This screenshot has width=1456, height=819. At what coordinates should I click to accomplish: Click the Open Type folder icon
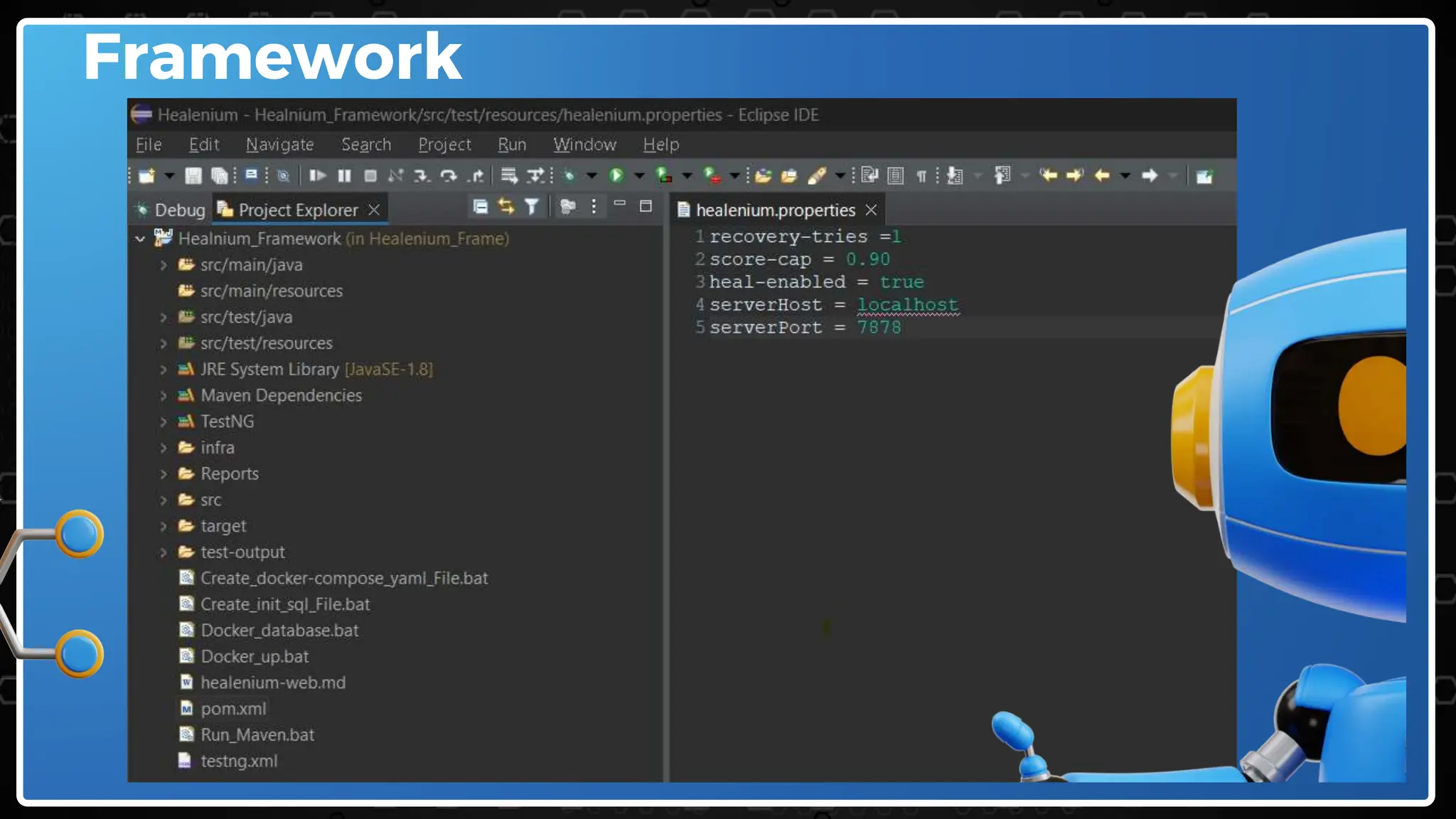click(763, 176)
